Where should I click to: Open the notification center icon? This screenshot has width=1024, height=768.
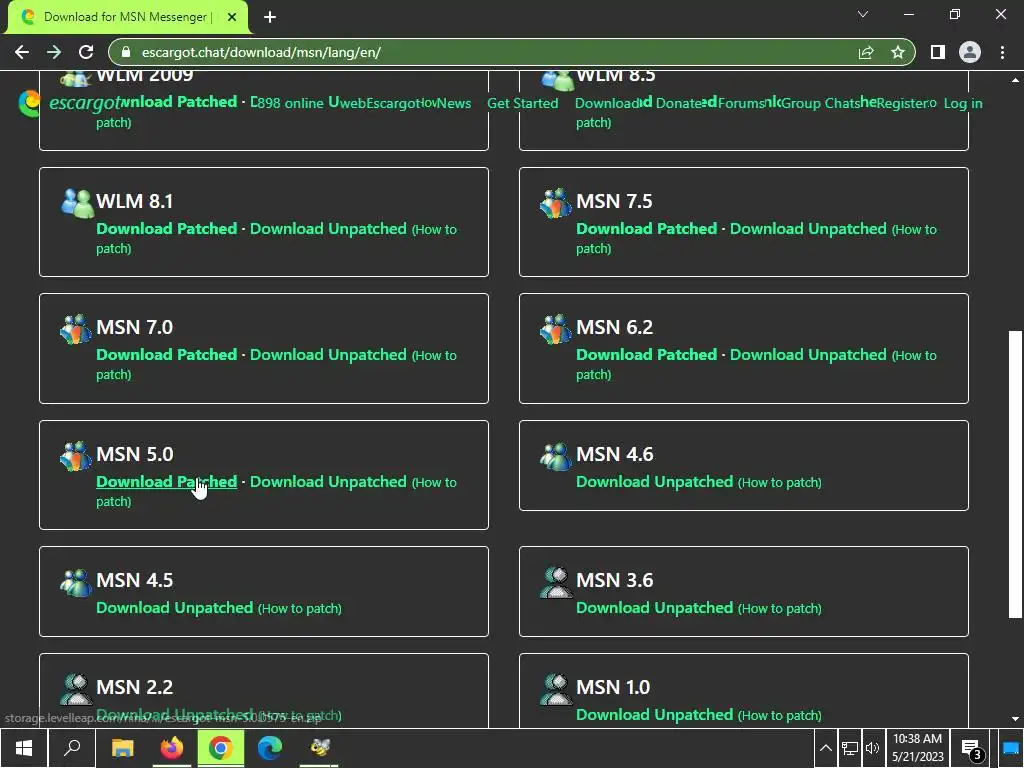(972, 748)
